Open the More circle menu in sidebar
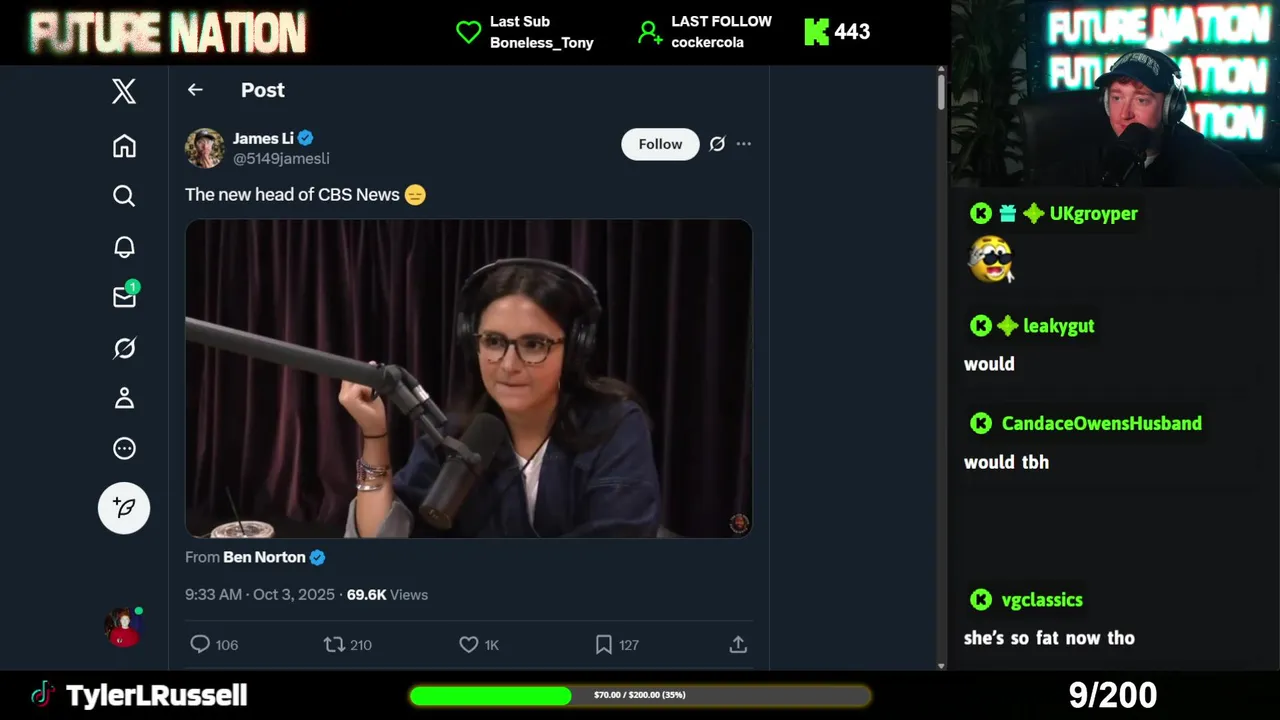Screen dimensions: 1280x720 [124, 449]
